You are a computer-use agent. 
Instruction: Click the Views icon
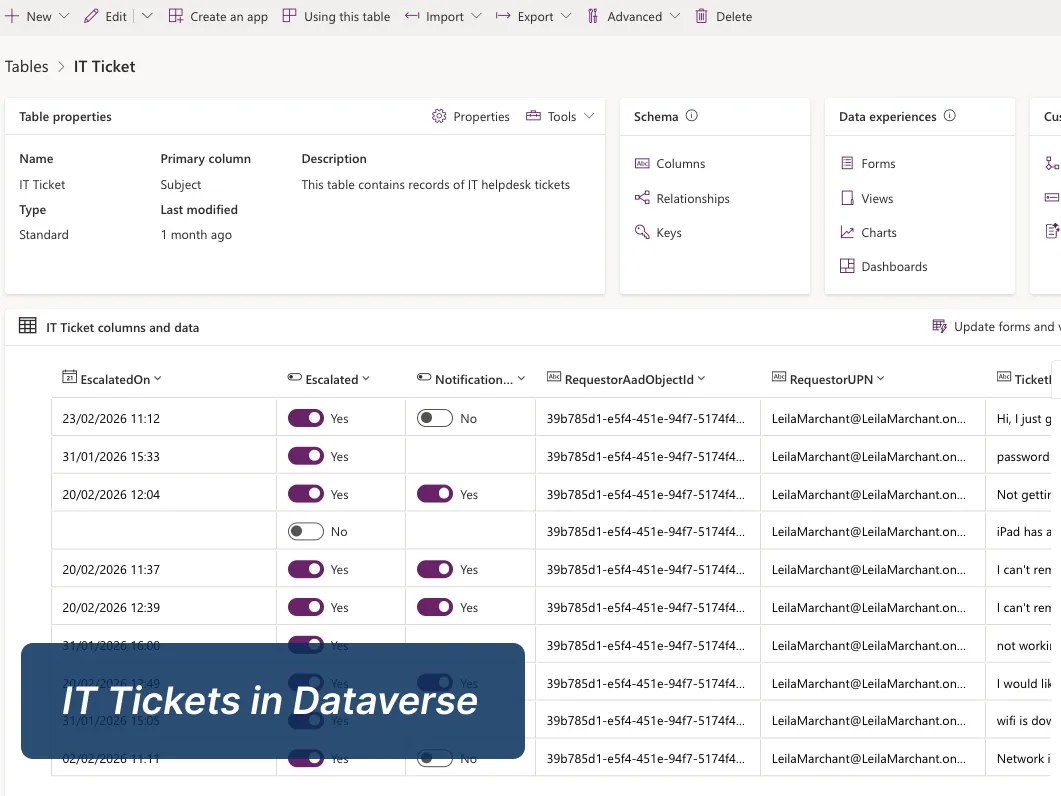[847, 198]
